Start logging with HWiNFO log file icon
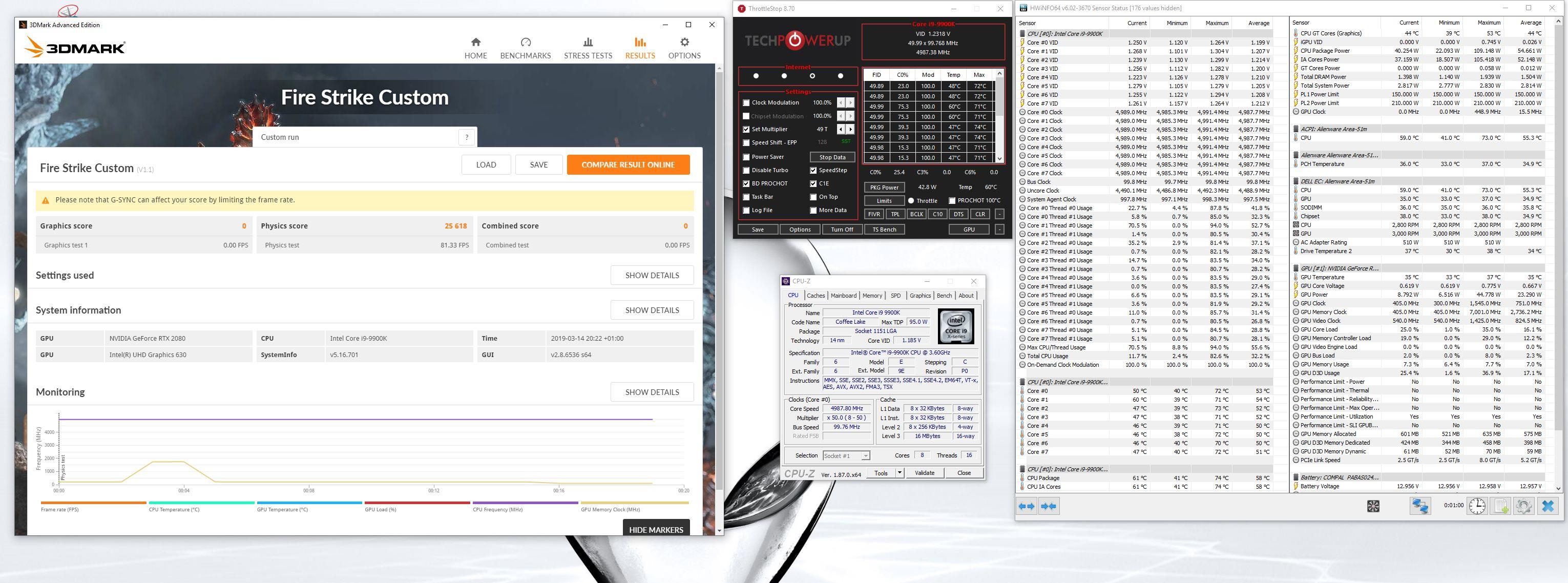This screenshot has width=1568, height=583. click(x=1500, y=506)
